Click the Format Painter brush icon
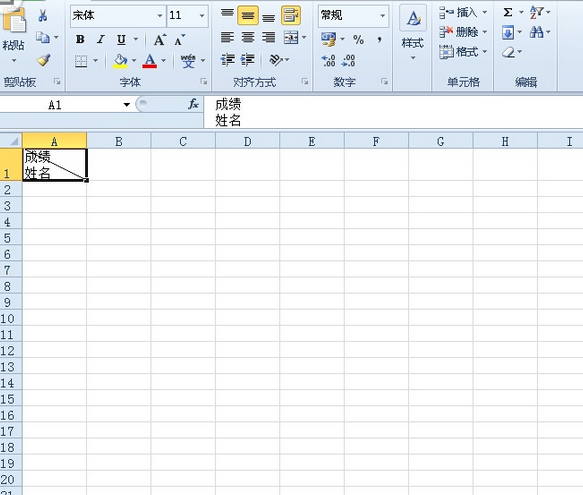Viewport: 583px width, 495px height. [x=44, y=60]
